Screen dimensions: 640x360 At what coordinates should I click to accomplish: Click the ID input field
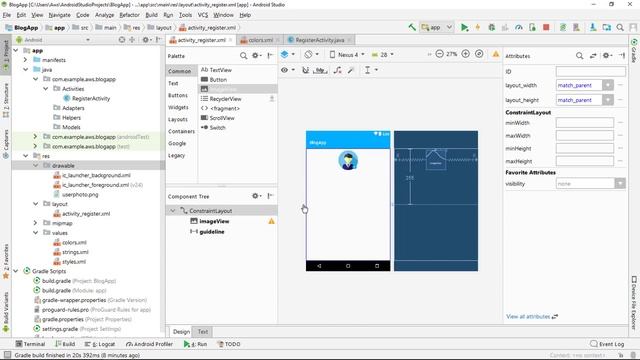pos(591,71)
